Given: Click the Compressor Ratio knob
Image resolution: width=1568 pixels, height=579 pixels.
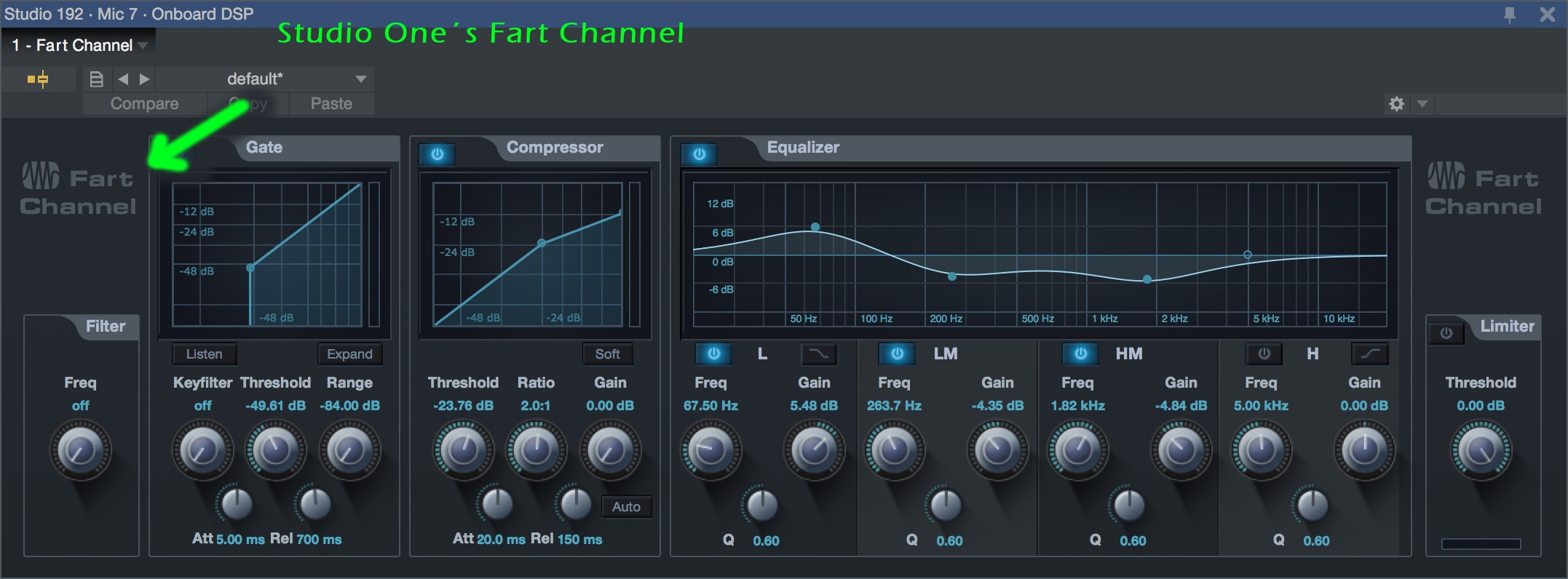Looking at the screenshot, I should (x=536, y=450).
